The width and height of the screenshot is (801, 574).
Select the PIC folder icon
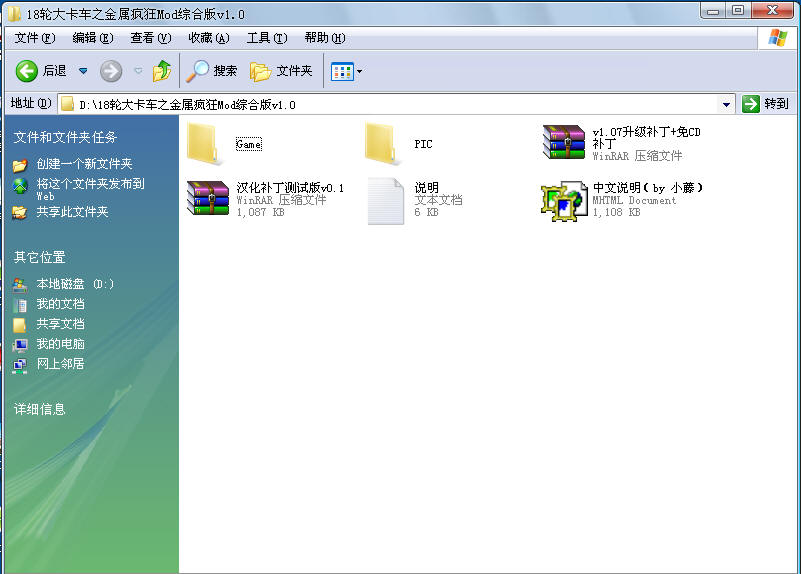(x=383, y=145)
